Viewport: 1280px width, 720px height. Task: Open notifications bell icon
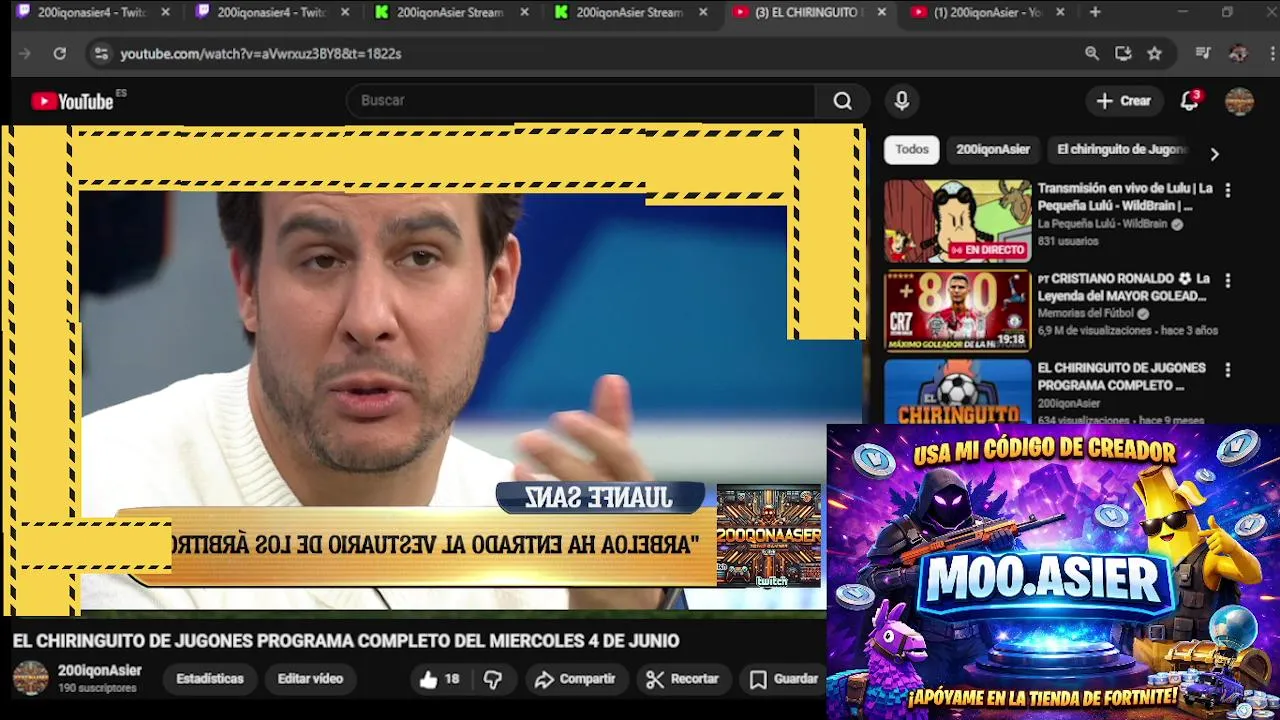[1189, 101]
